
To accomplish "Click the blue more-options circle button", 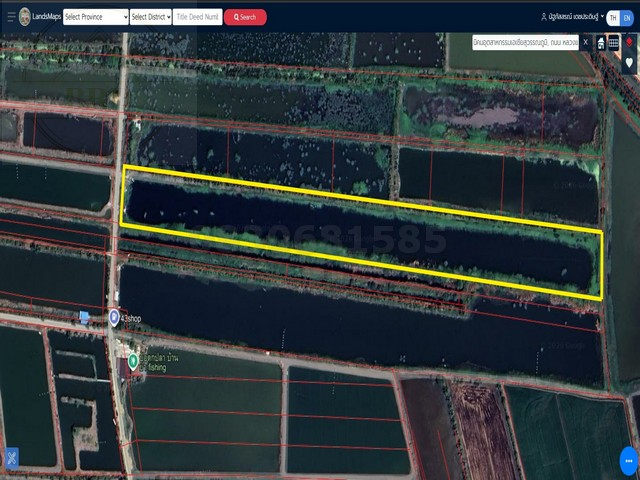I will point(629,460).
